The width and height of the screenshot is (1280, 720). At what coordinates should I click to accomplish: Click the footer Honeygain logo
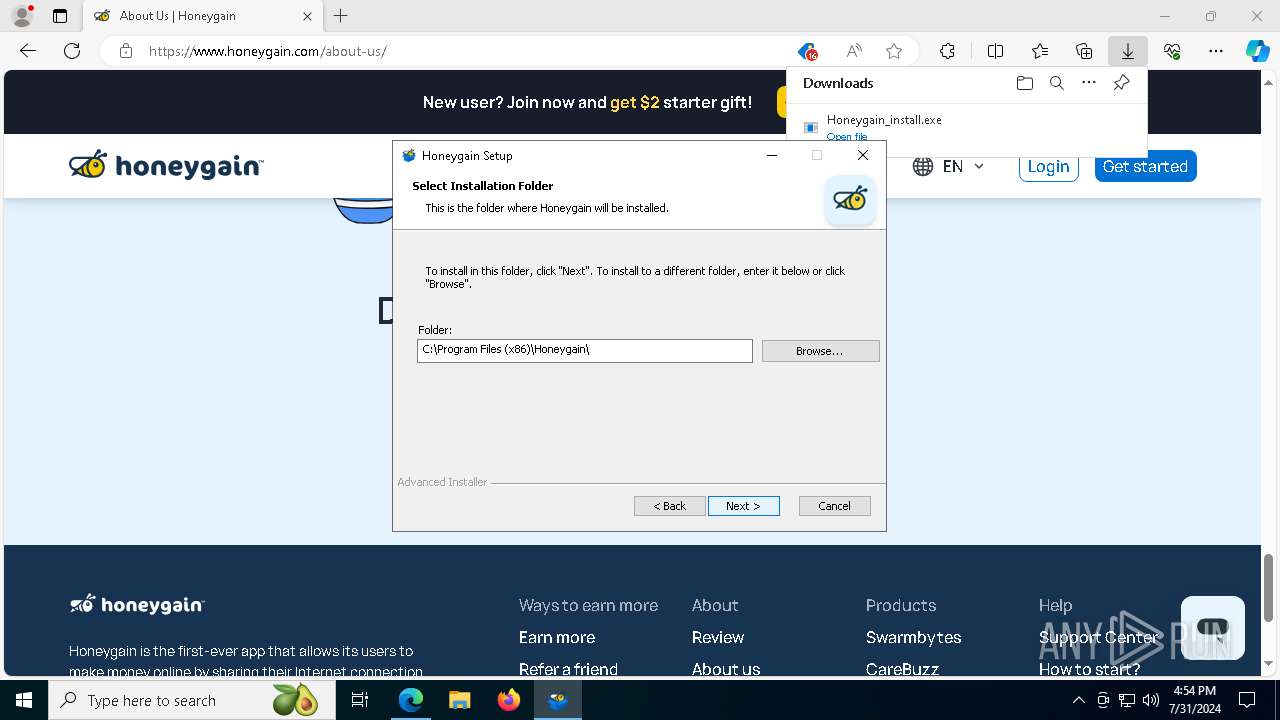click(137, 604)
